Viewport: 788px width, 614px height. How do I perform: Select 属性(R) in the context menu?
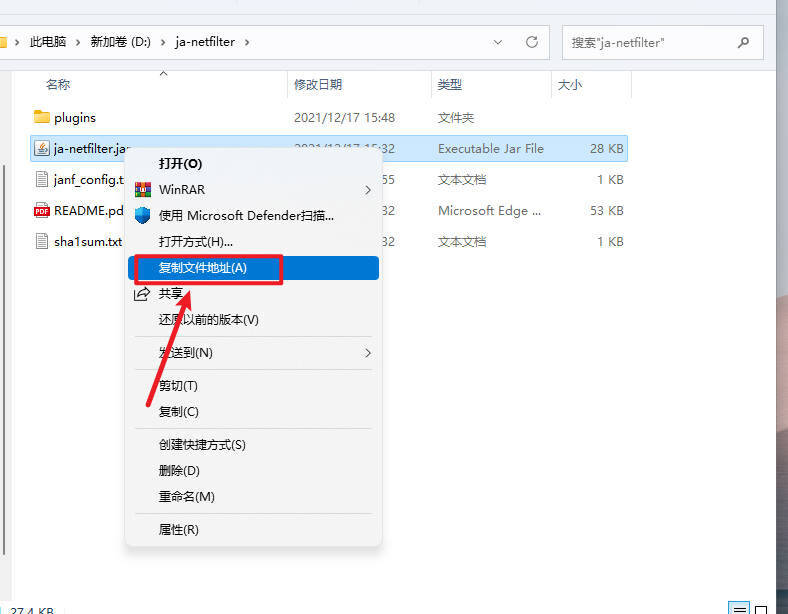click(x=179, y=529)
